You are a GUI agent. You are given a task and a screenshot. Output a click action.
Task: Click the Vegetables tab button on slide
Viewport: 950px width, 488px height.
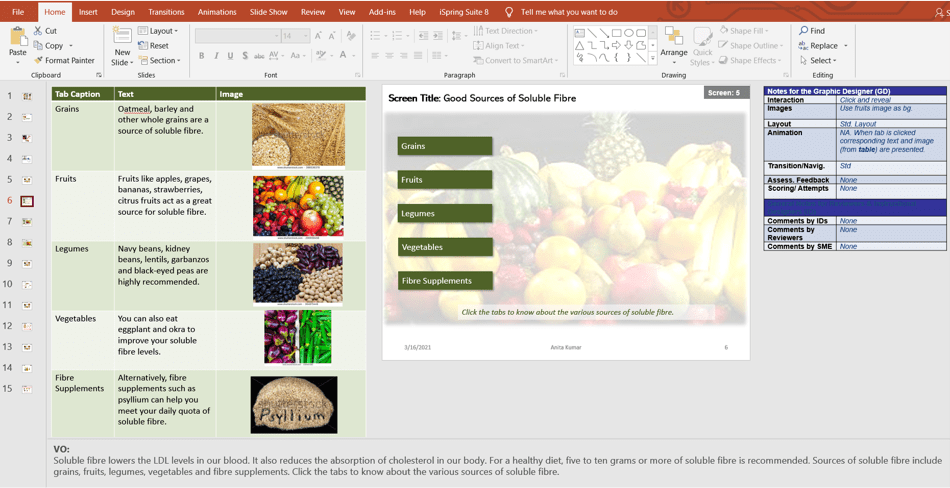coord(445,247)
